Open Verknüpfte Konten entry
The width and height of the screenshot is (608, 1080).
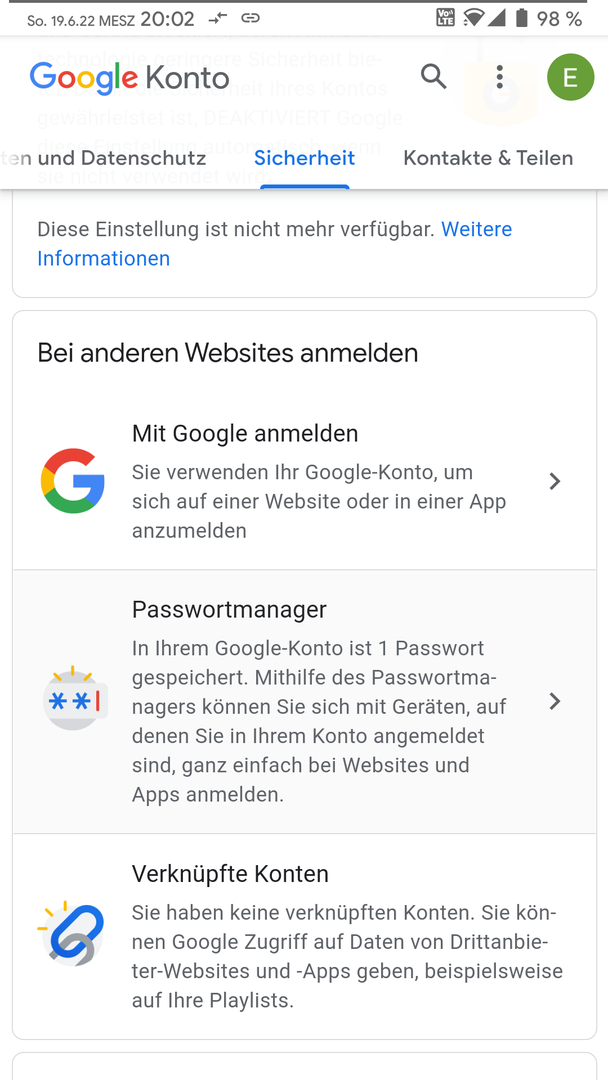[304, 935]
